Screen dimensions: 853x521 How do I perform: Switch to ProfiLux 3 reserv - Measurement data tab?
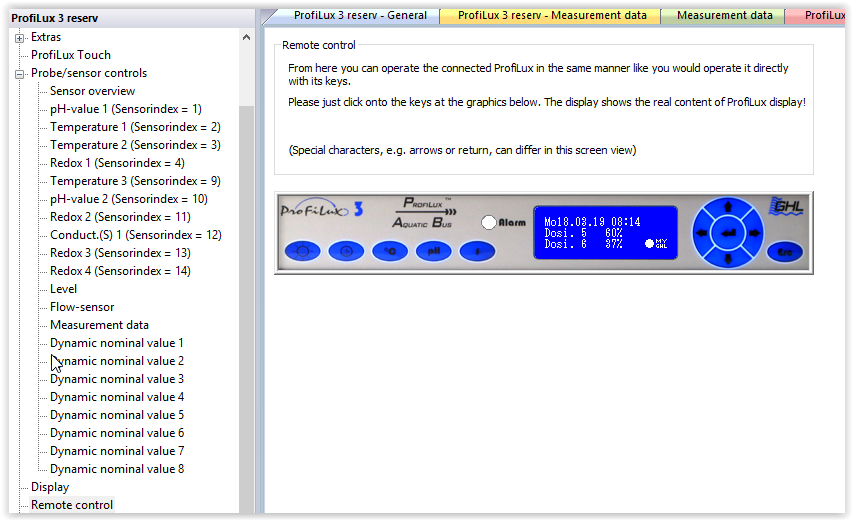(x=552, y=15)
